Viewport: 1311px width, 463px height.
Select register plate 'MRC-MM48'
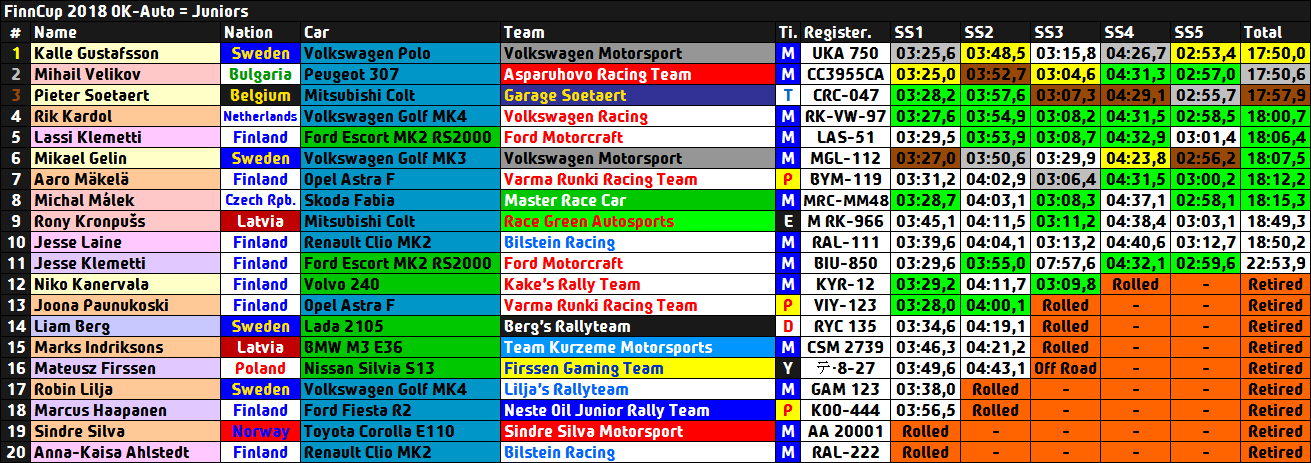coord(845,200)
